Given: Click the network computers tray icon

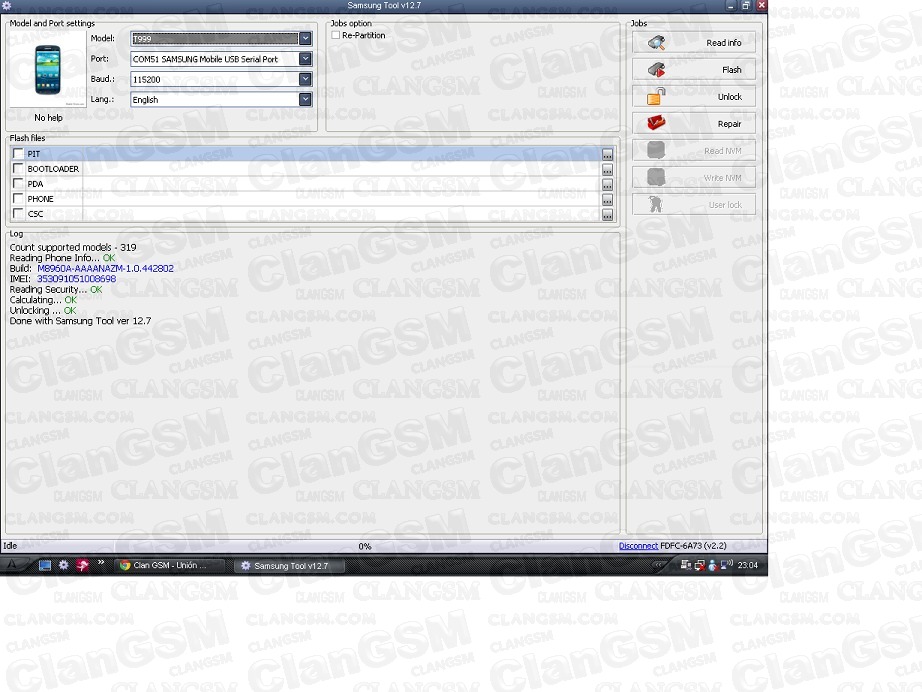Looking at the screenshot, I should click(x=686, y=565).
